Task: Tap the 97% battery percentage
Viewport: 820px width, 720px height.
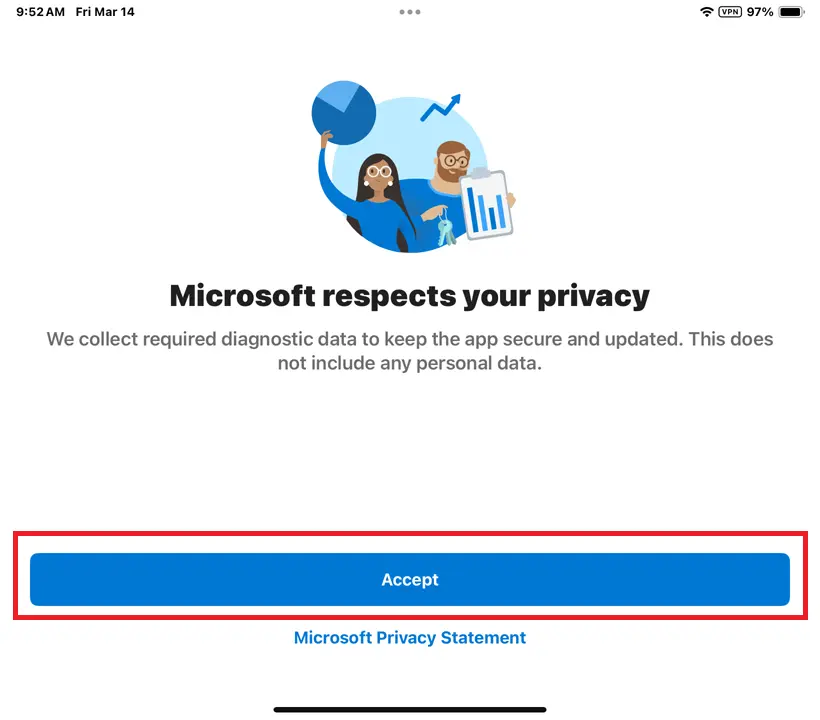Action: 760,12
